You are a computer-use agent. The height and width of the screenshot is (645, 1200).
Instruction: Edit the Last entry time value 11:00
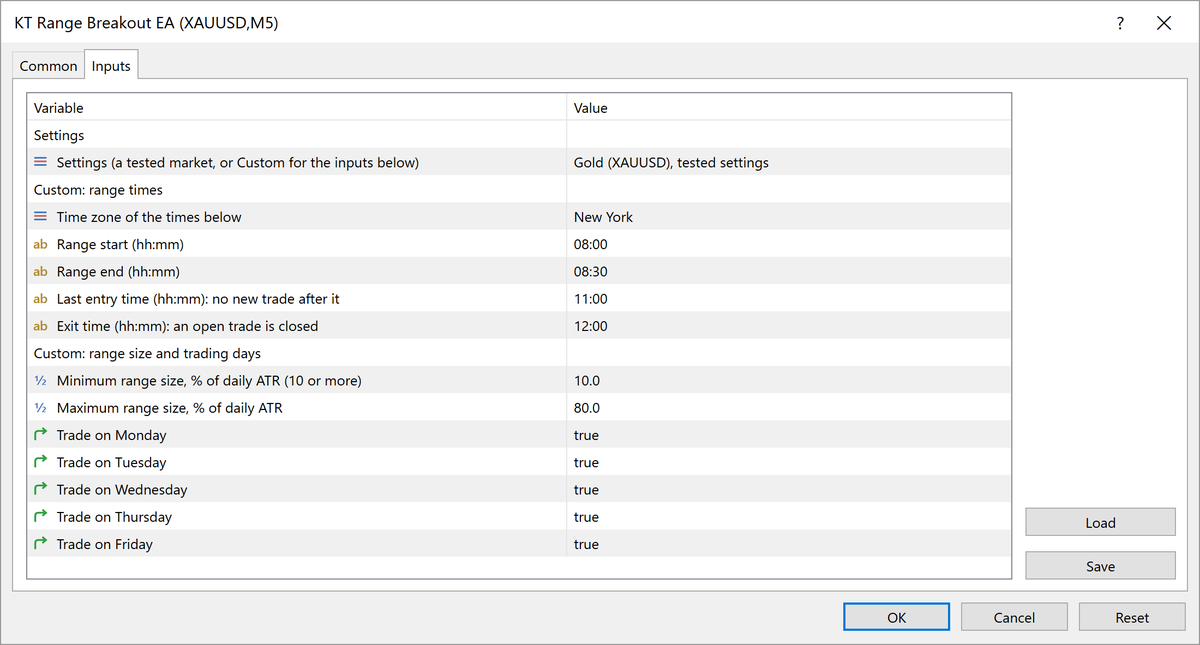(x=789, y=299)
